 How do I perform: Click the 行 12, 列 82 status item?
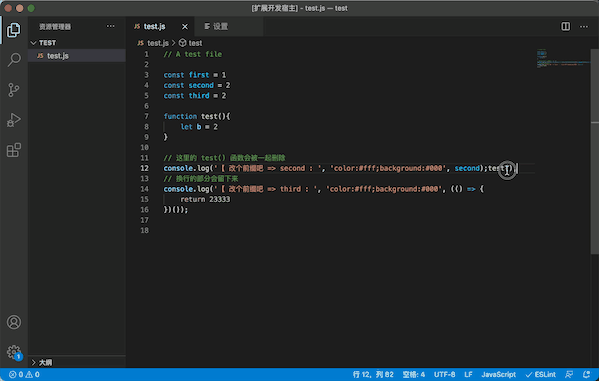click(373, 375)
